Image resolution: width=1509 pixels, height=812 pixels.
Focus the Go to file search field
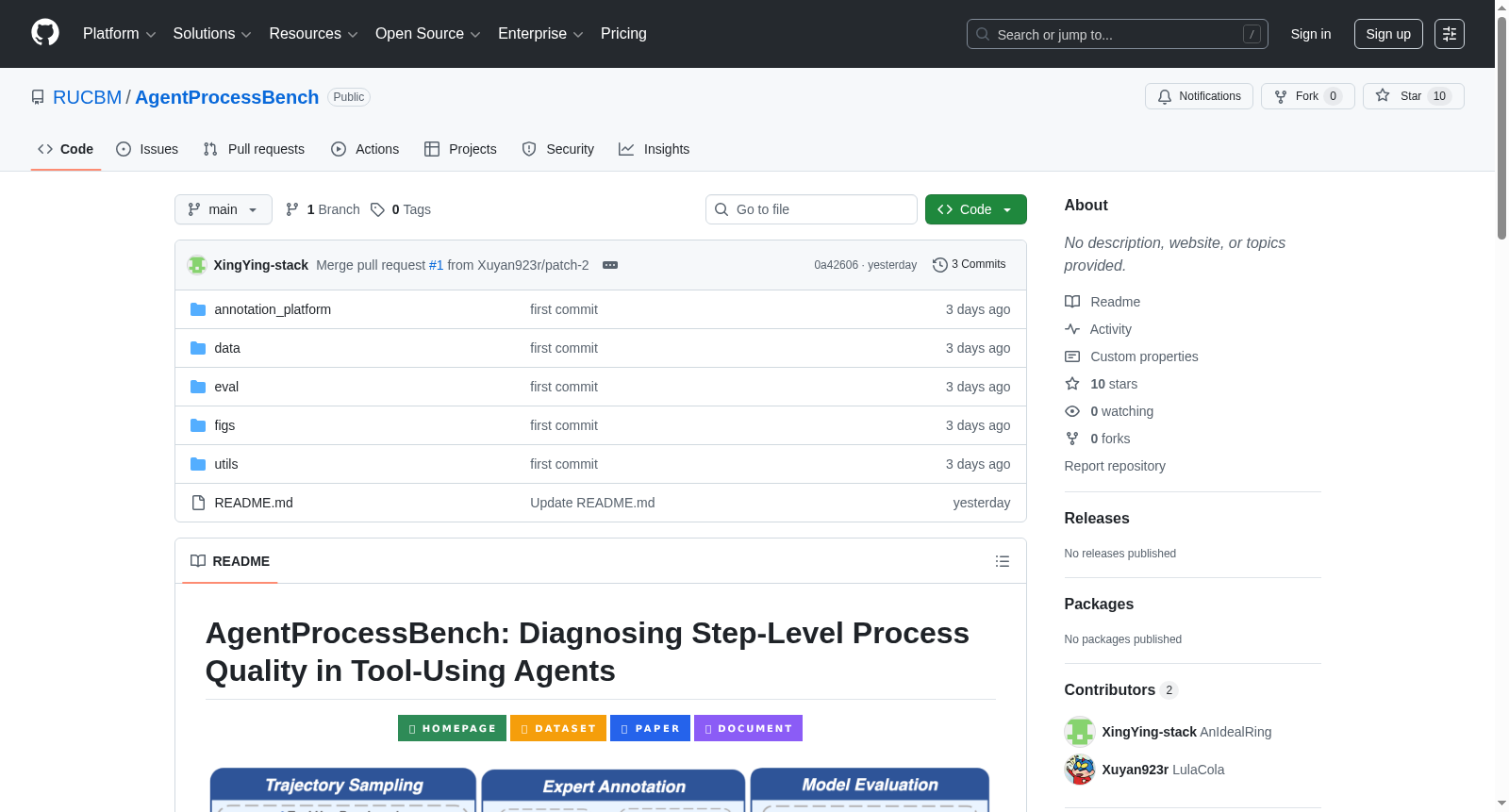811,209
